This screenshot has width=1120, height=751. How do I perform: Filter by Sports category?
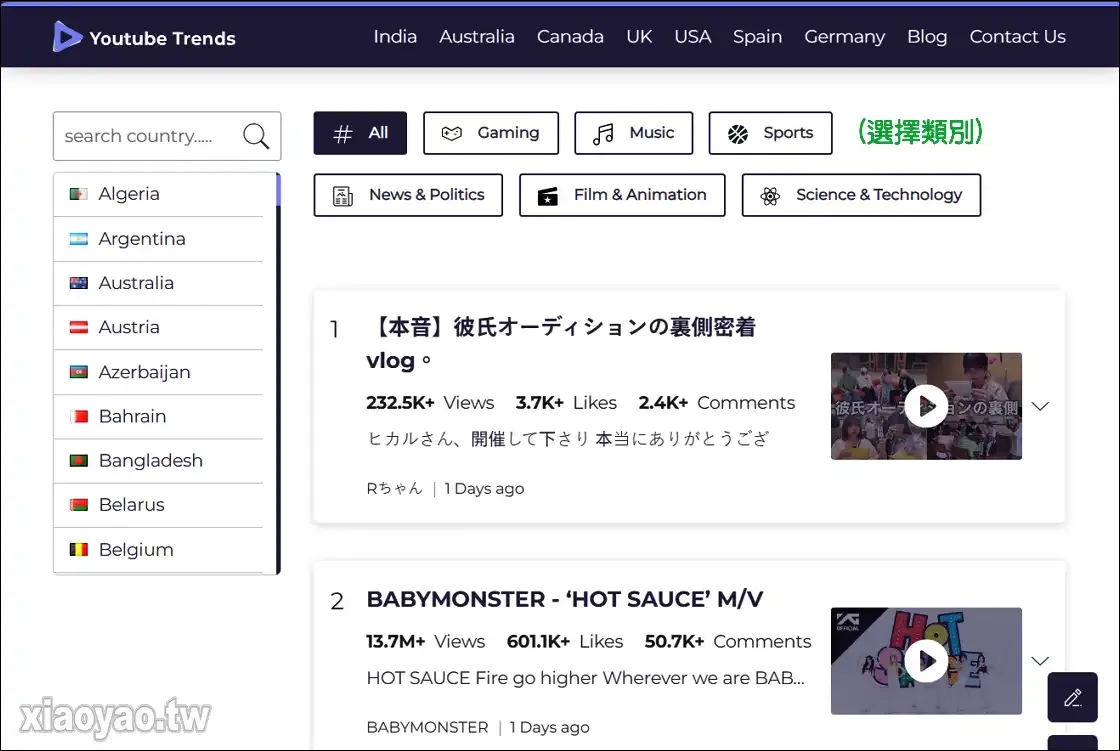tap(770, 133)
